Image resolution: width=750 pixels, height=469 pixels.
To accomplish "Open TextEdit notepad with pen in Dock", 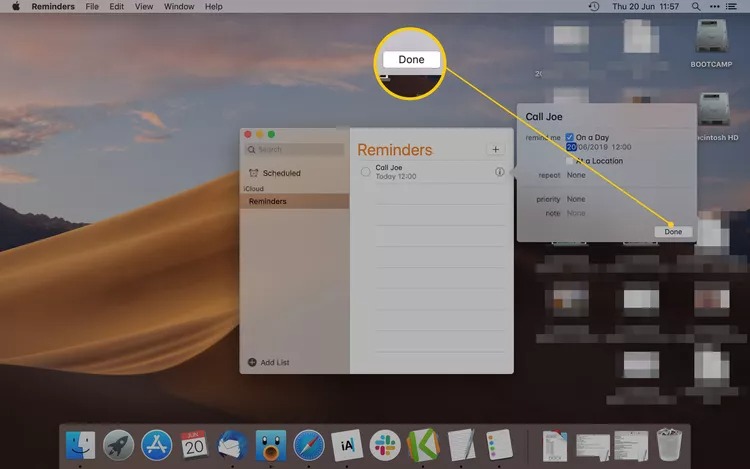I will [461, 445].
